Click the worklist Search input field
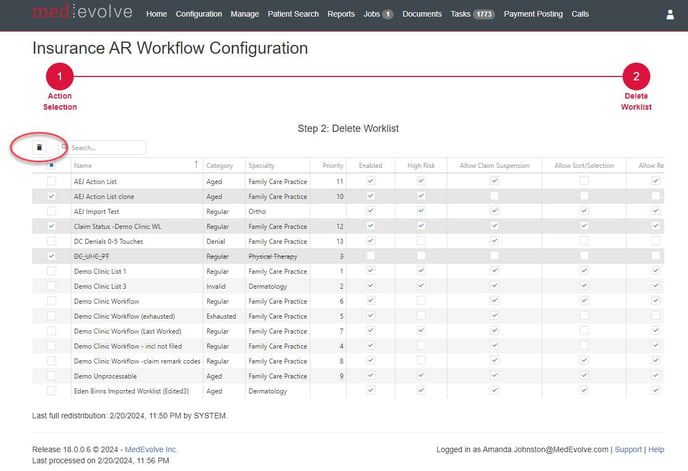 click(x=106, y=147)
